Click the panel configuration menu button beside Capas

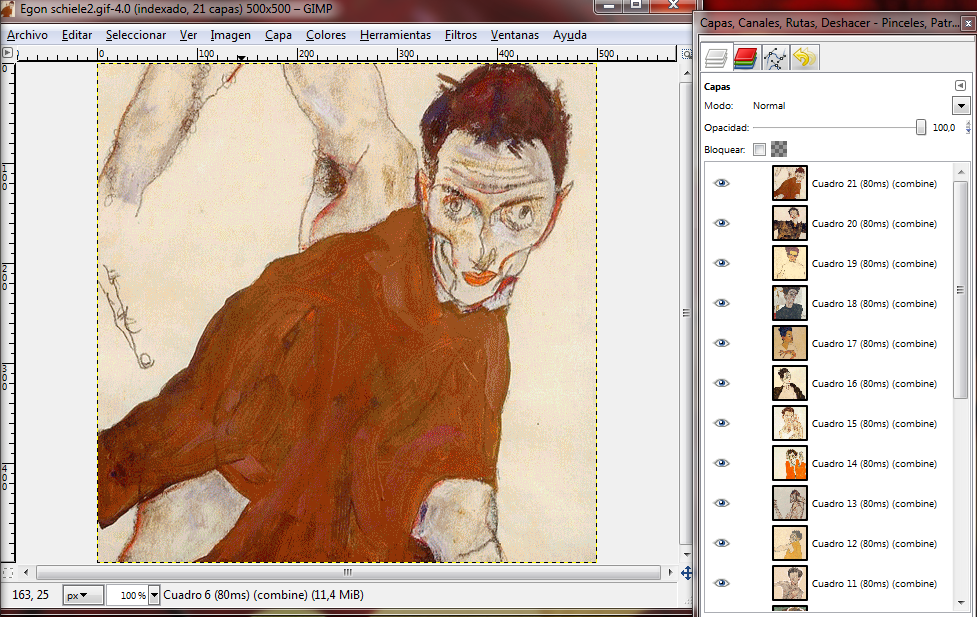point(960,85)
